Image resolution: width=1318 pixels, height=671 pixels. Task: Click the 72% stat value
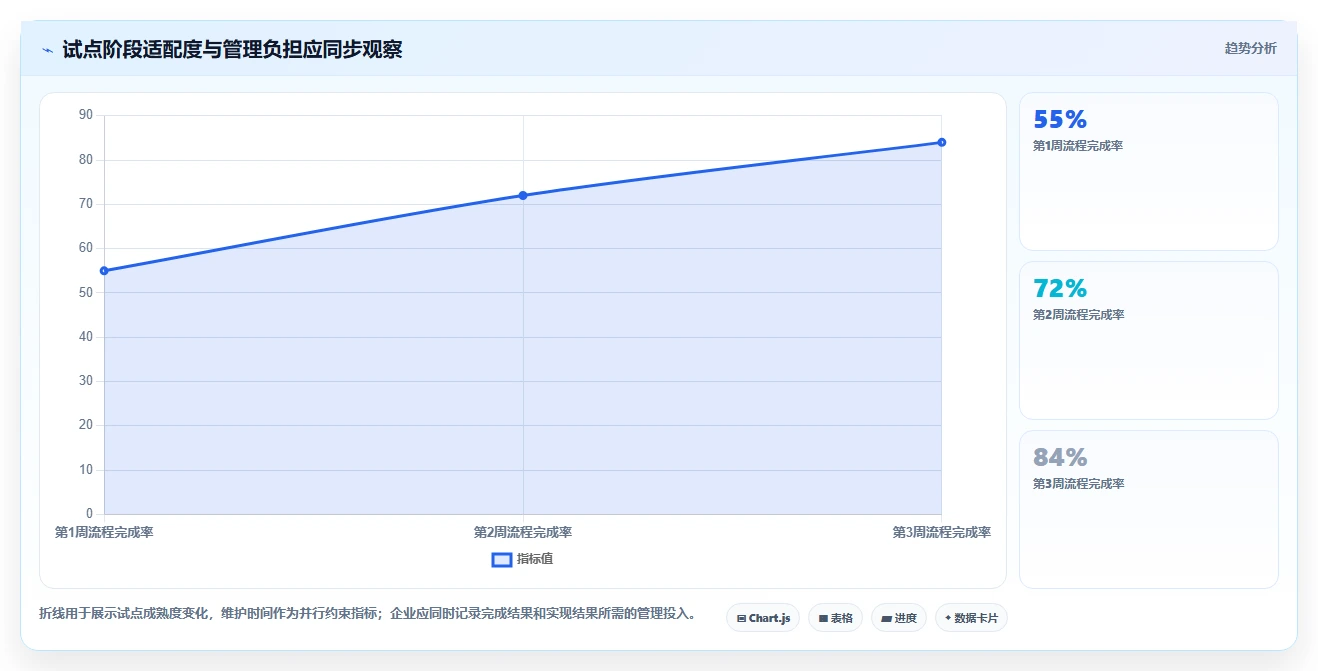(1060, 289)
